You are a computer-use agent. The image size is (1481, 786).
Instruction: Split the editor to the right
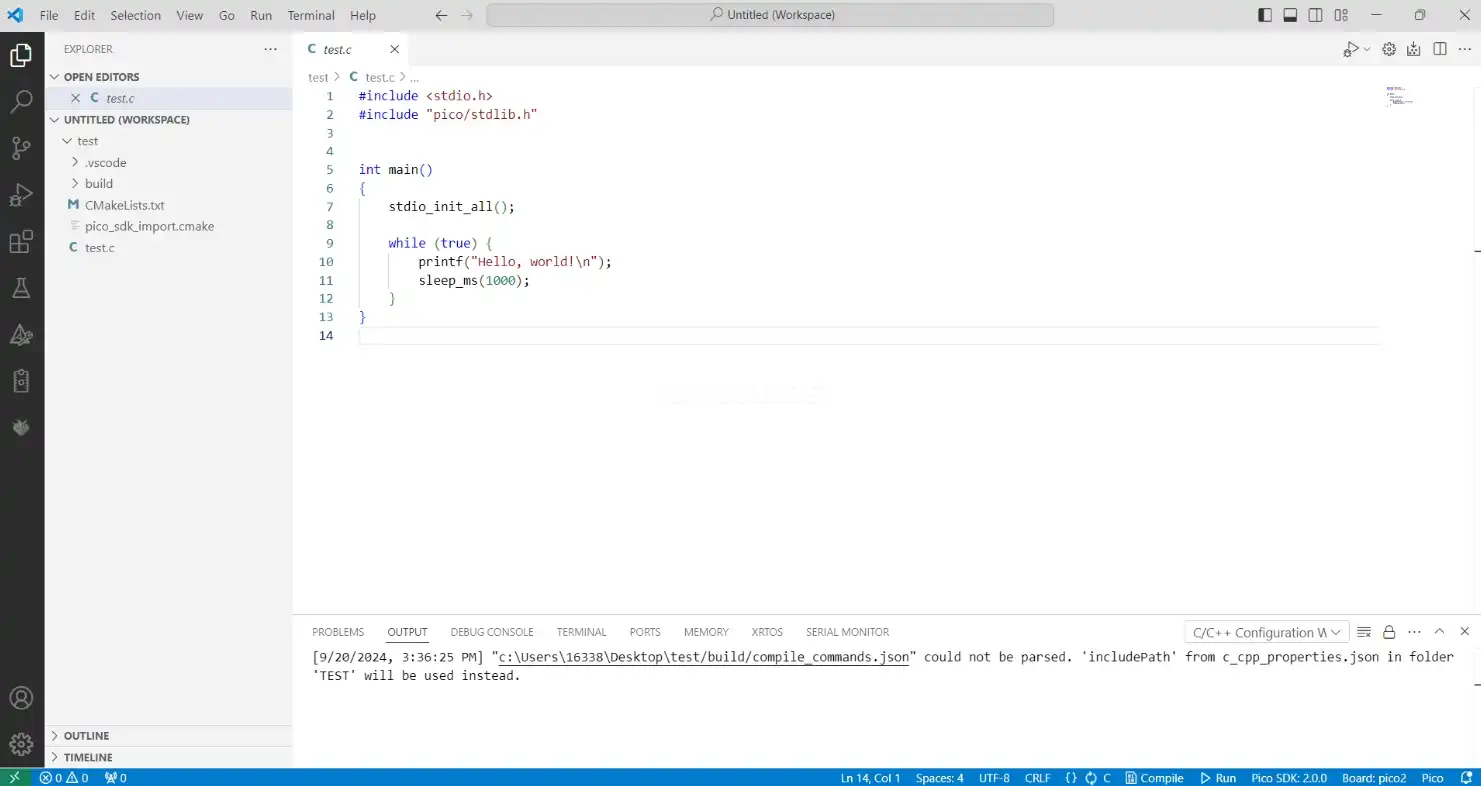pyautogui.click(x=1440, y=49)
